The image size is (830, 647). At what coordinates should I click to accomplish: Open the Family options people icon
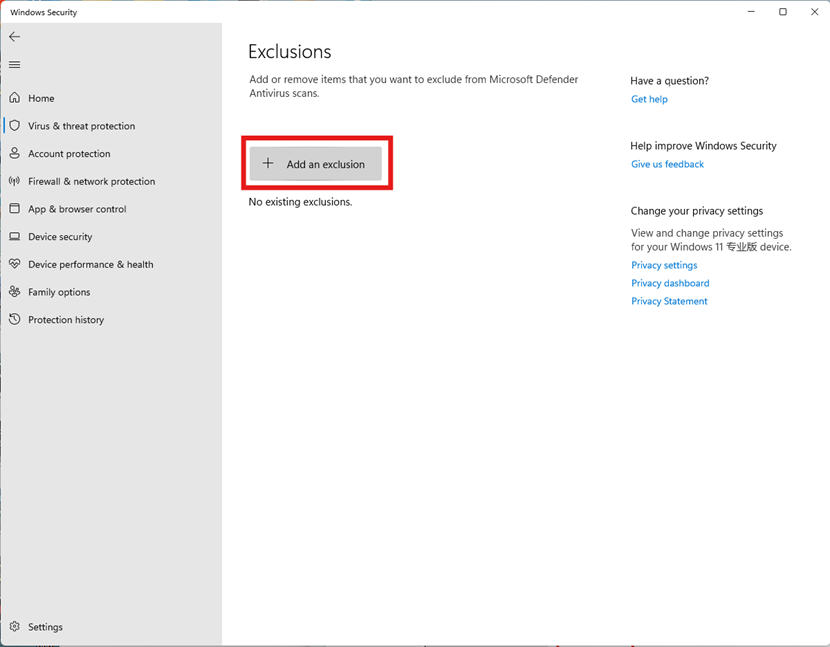point(15,291)
